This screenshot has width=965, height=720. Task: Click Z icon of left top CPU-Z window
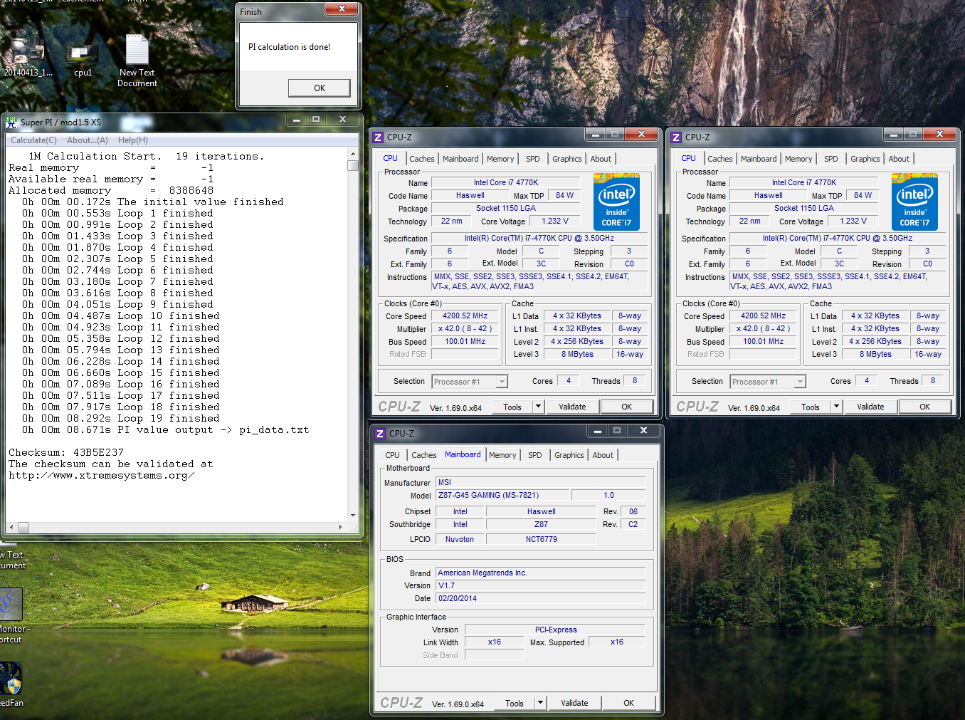pos(378,137)
